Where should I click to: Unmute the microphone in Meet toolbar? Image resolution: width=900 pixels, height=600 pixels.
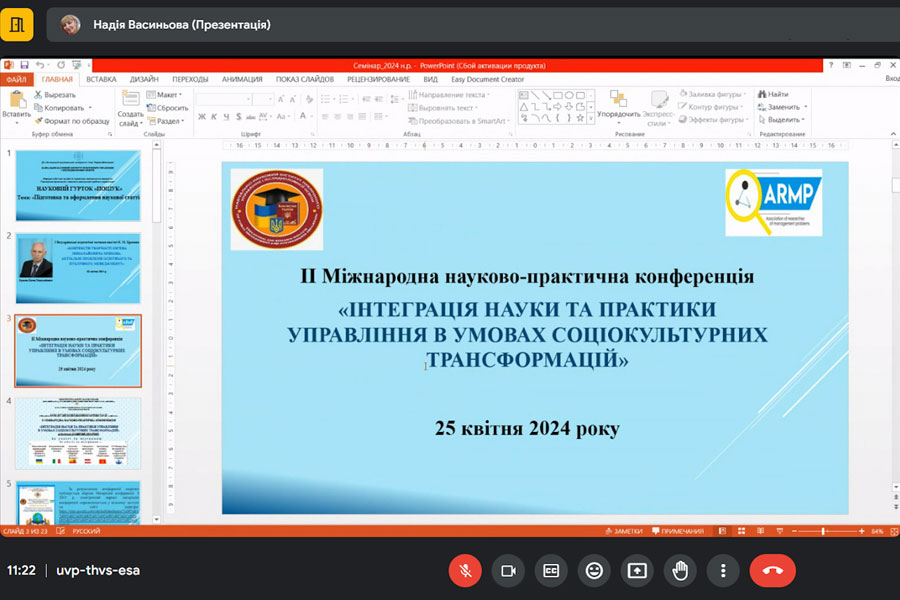click(x=465, y=571)
